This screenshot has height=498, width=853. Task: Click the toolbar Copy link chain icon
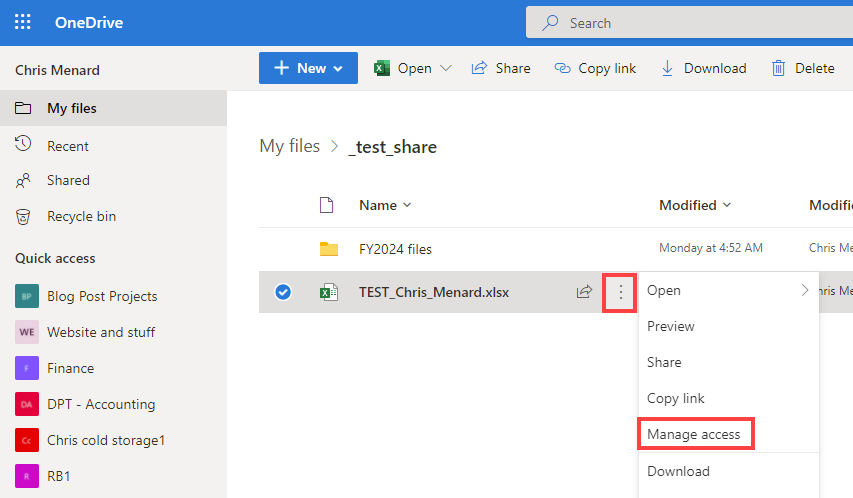click(563, 68)
